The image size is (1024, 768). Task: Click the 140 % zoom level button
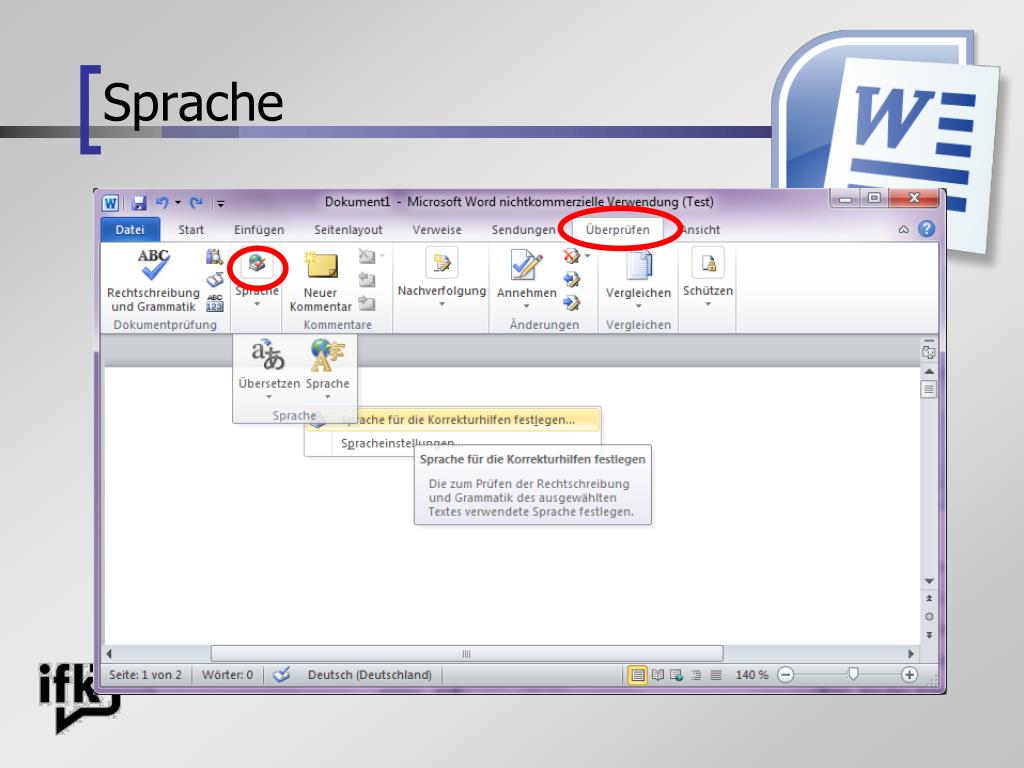[752, 675]
